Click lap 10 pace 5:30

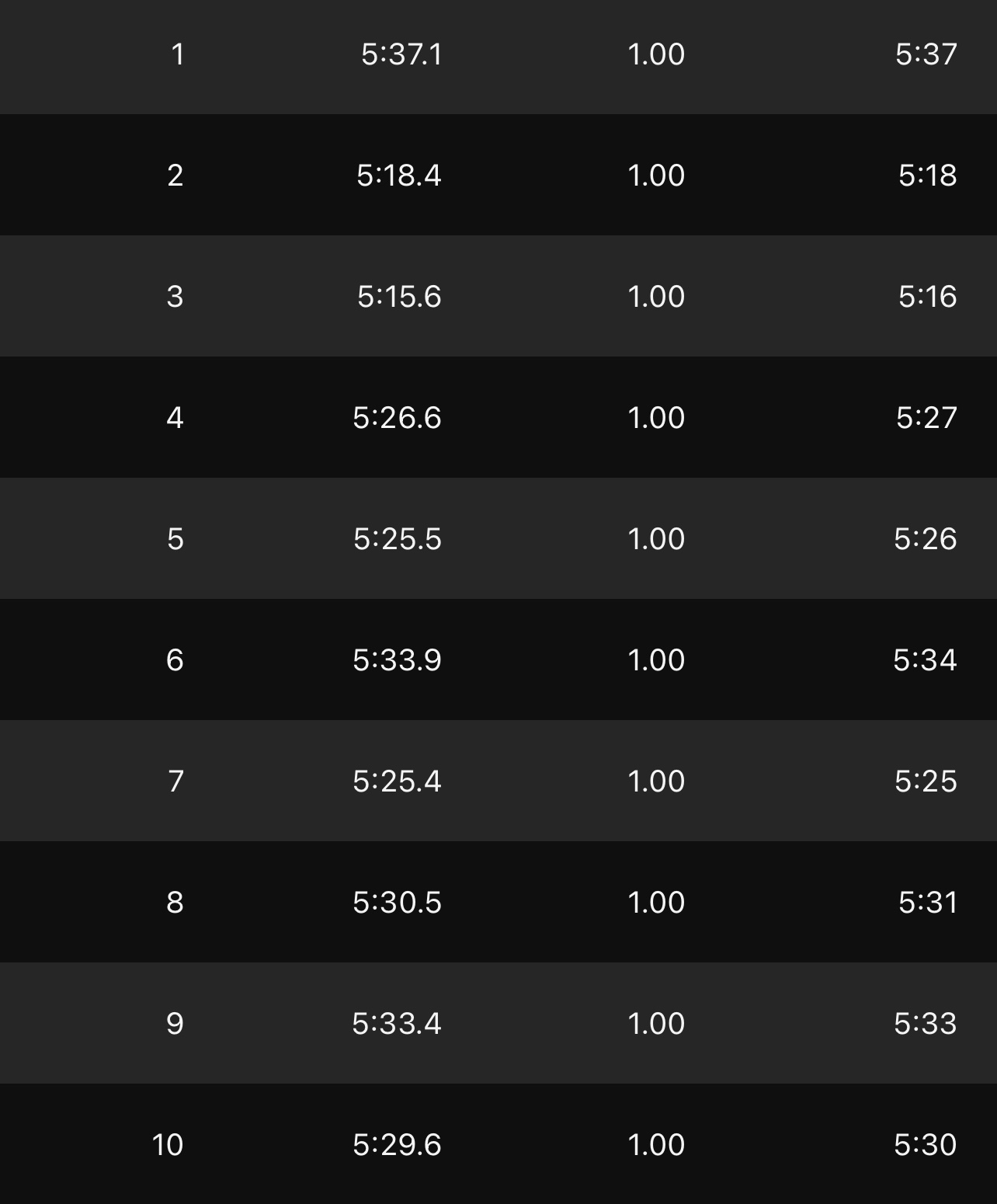click(x=926, y=1145)
